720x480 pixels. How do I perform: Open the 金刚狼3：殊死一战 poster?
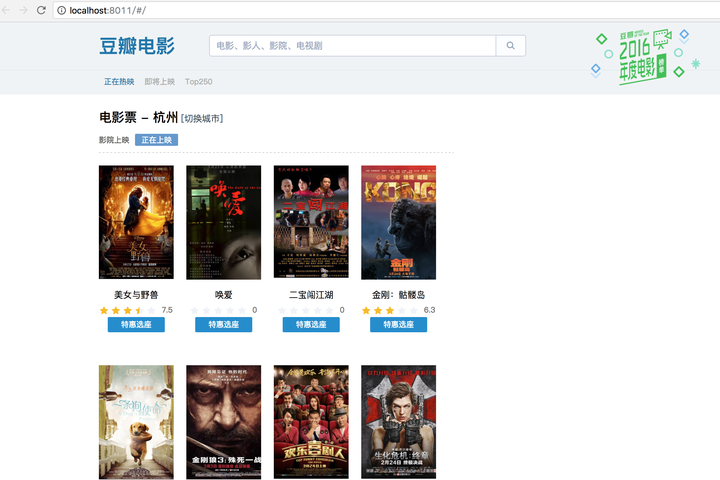224,422
